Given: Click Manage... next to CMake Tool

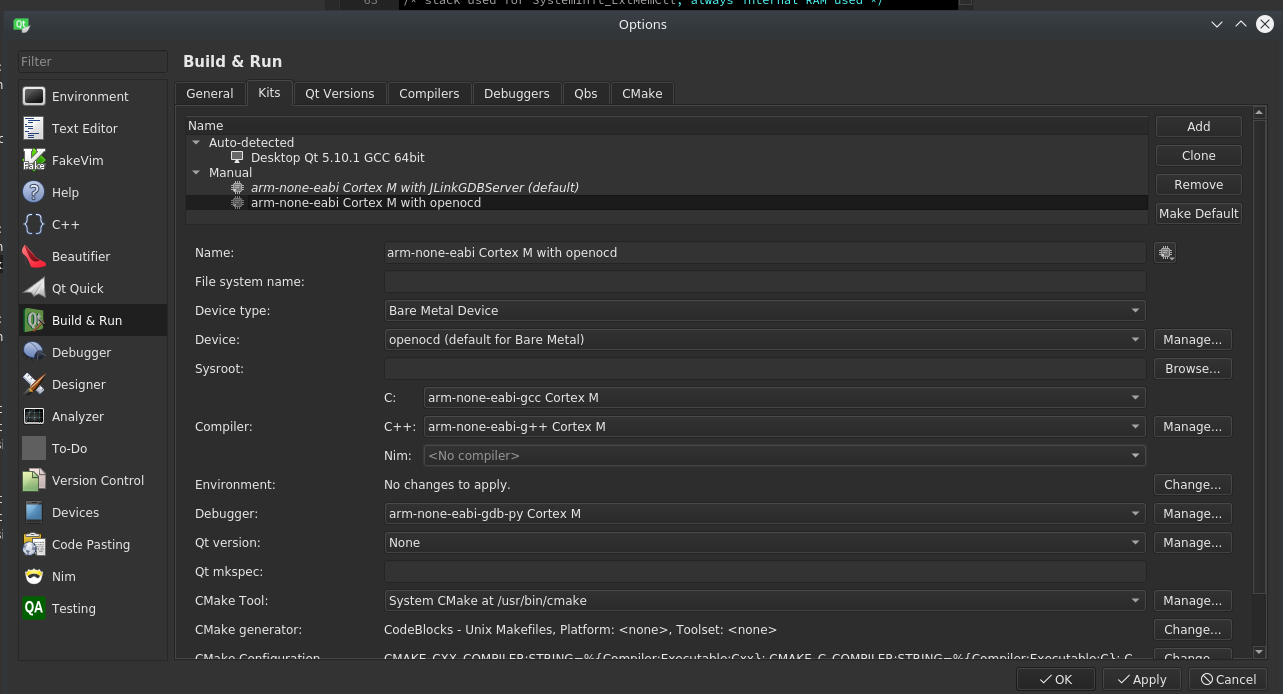Looking at the screenshot, I should click(x=1193, y=601).
